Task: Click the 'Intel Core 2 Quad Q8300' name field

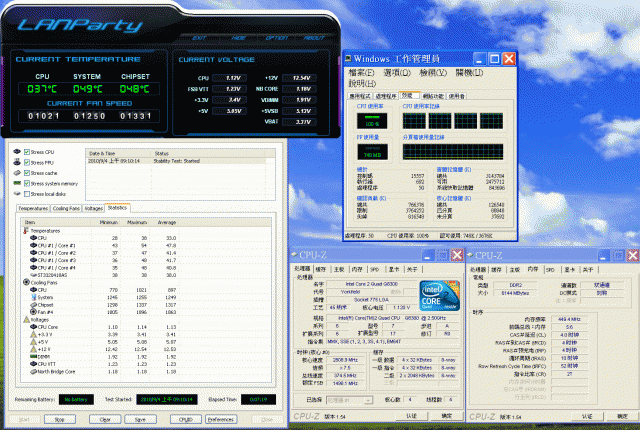Action: (x=371, y=284)
